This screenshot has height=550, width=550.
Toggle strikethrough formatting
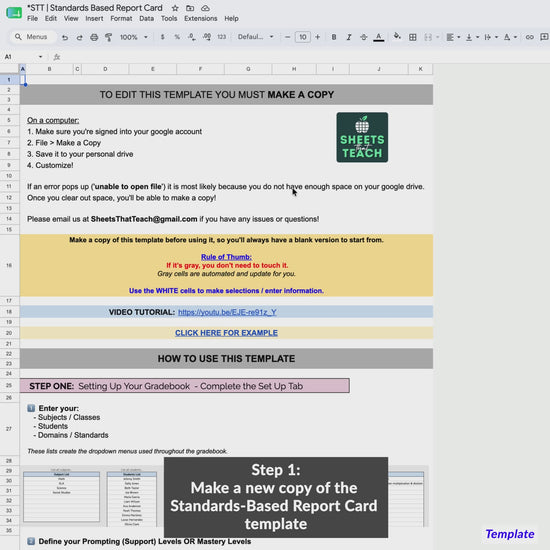pyautogui.click(x=363, y=37)
